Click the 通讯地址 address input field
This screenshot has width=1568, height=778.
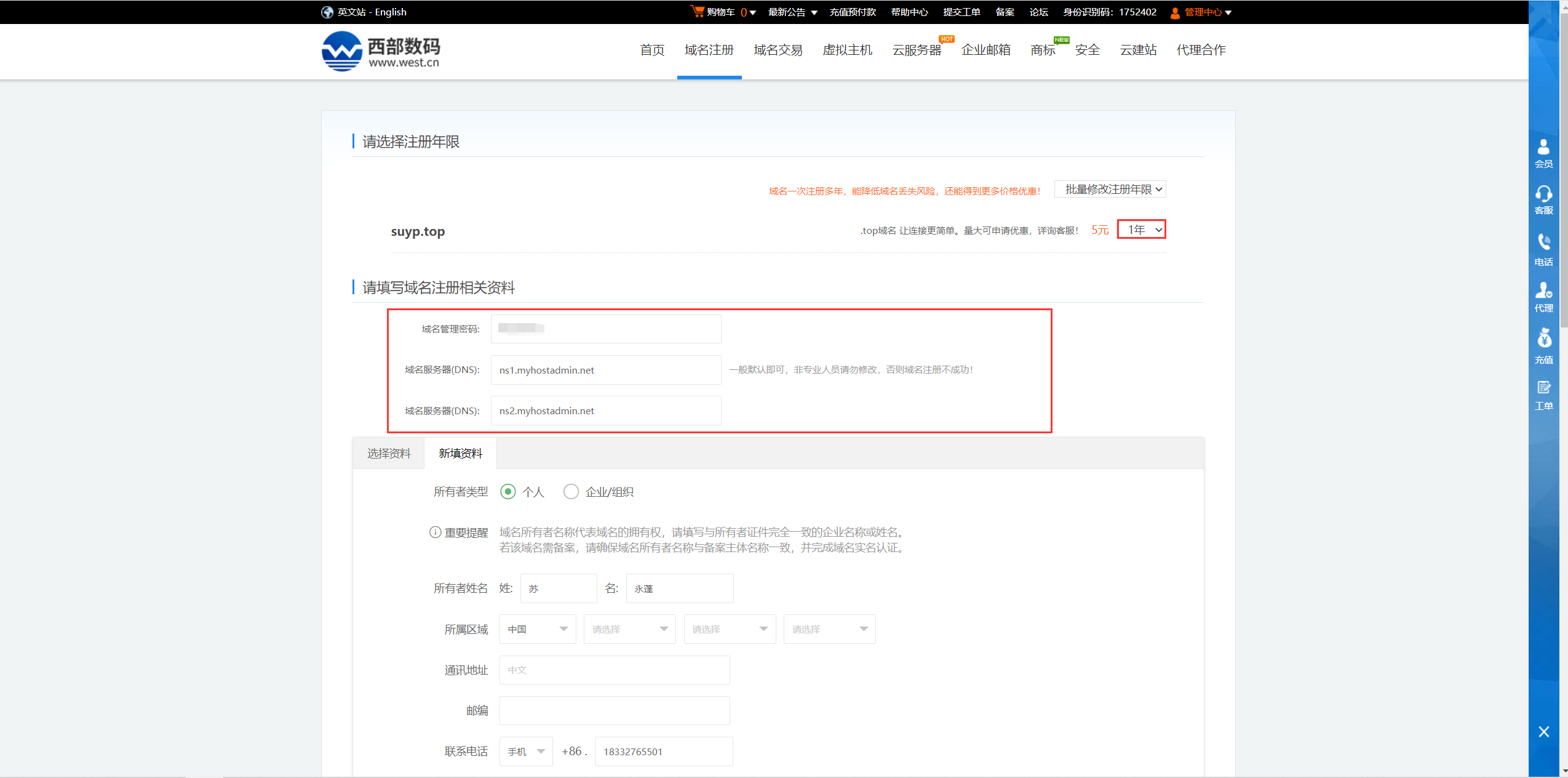pyautogui.click(x=614, y=670)
